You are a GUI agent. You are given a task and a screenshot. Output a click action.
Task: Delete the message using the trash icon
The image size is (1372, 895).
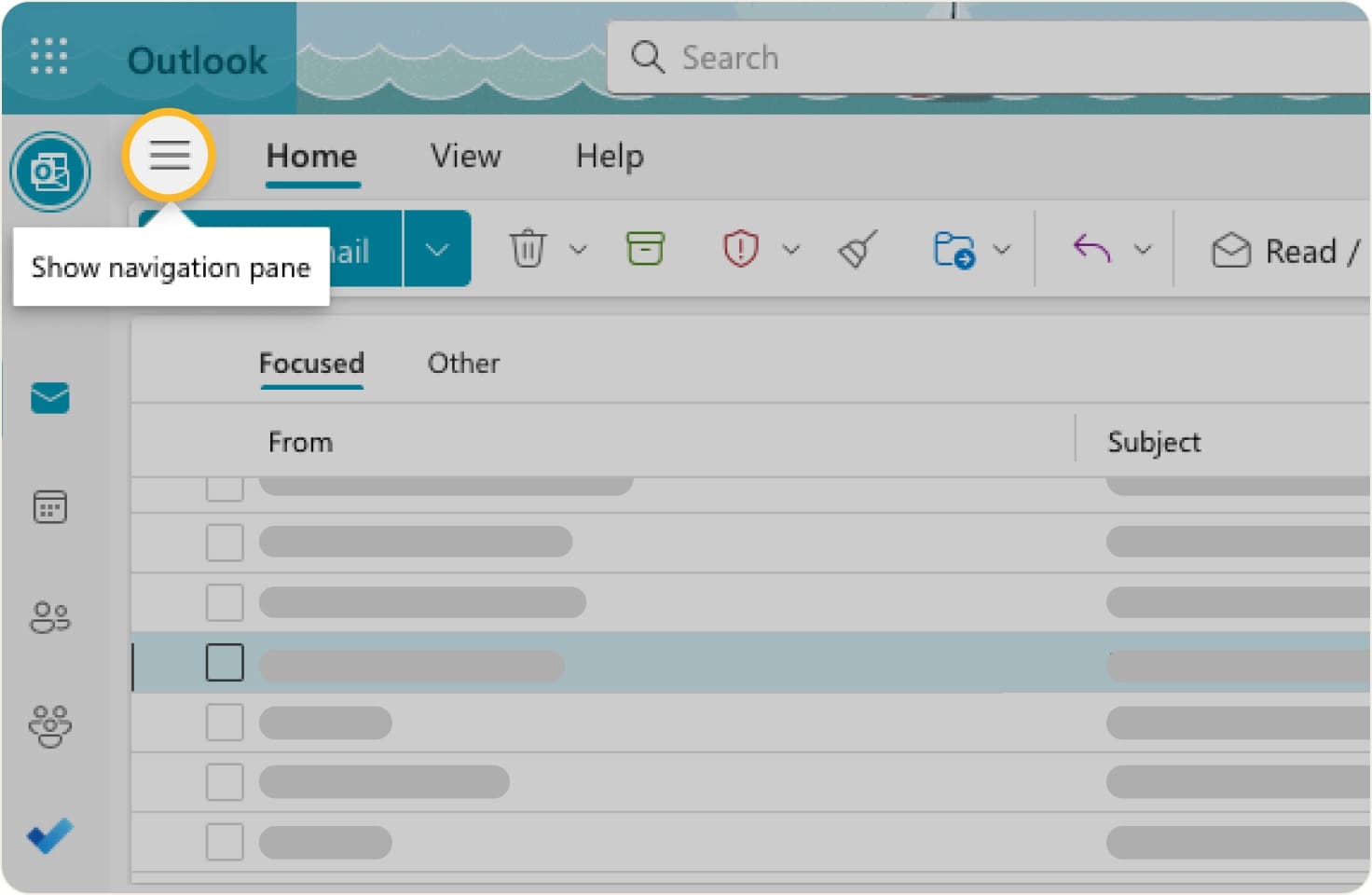click(x=528, y=249)
